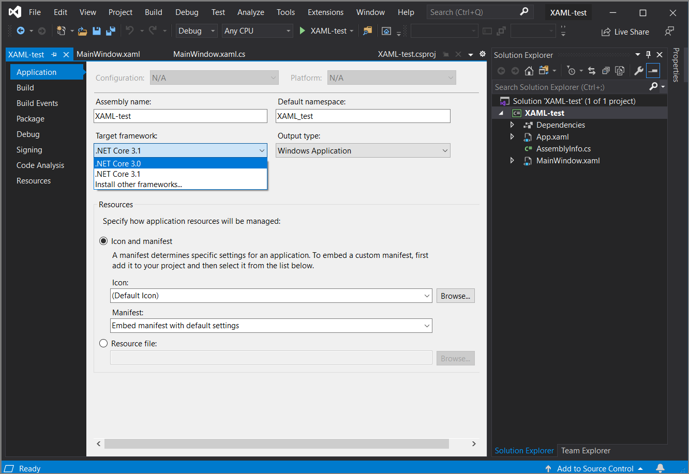
Task: Click the Save All toolbar icon
Action: [x=110, y=31]
